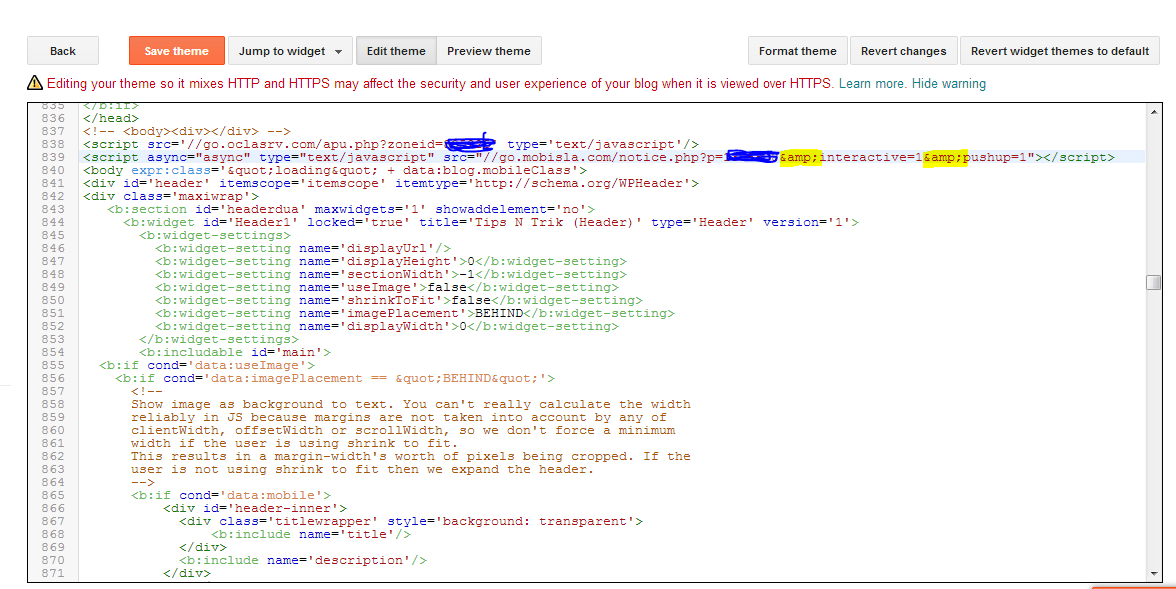Click the Back button

click(x=63, y=51)
